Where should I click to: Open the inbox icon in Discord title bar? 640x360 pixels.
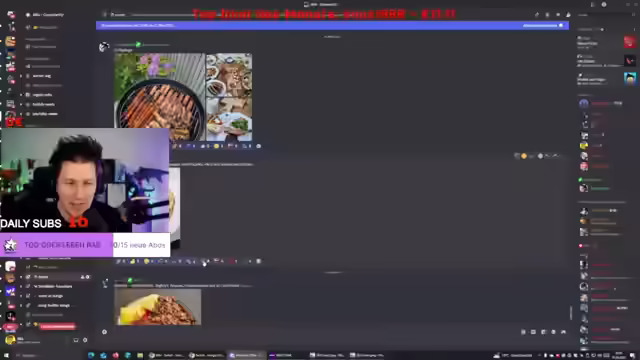pyautogui.click(x=593, y=4)
